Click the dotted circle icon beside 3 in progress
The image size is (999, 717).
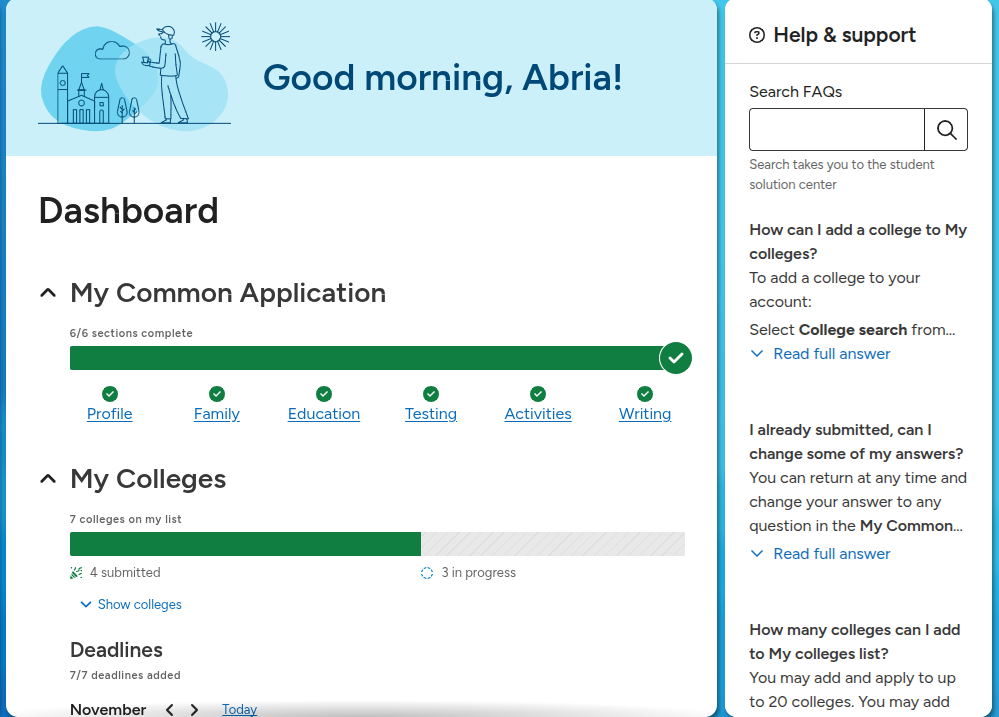tap(427, 573)
